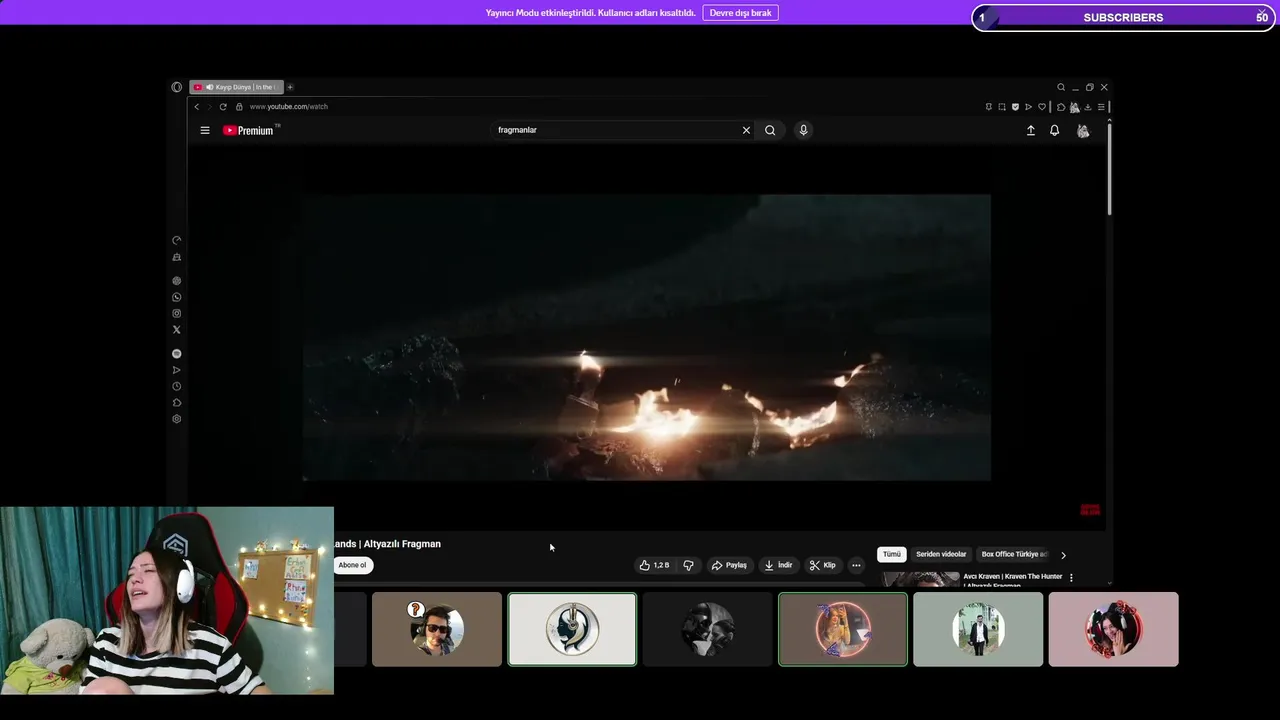Viewport: 1280px width, 720px height.
Task: Open browsing history clock in sidebar
Action: click(177, 386)
